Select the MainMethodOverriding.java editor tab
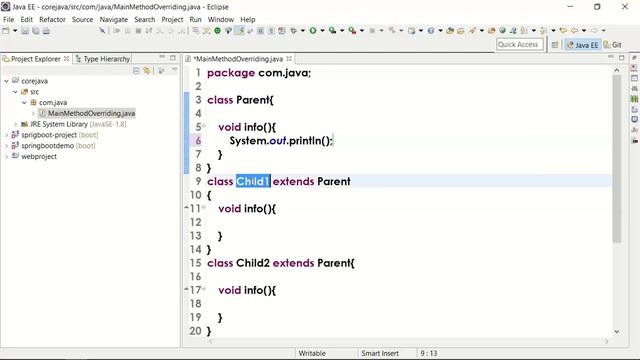 click(238, 59)
